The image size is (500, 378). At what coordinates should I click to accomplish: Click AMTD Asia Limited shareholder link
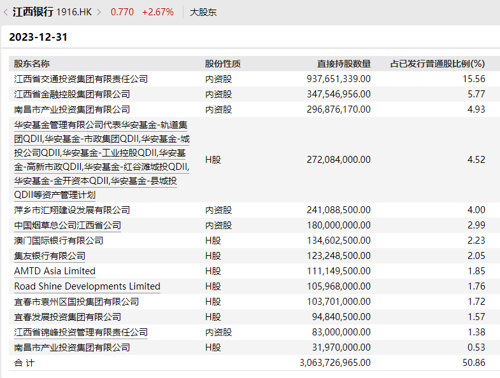(x=55, y=271)
